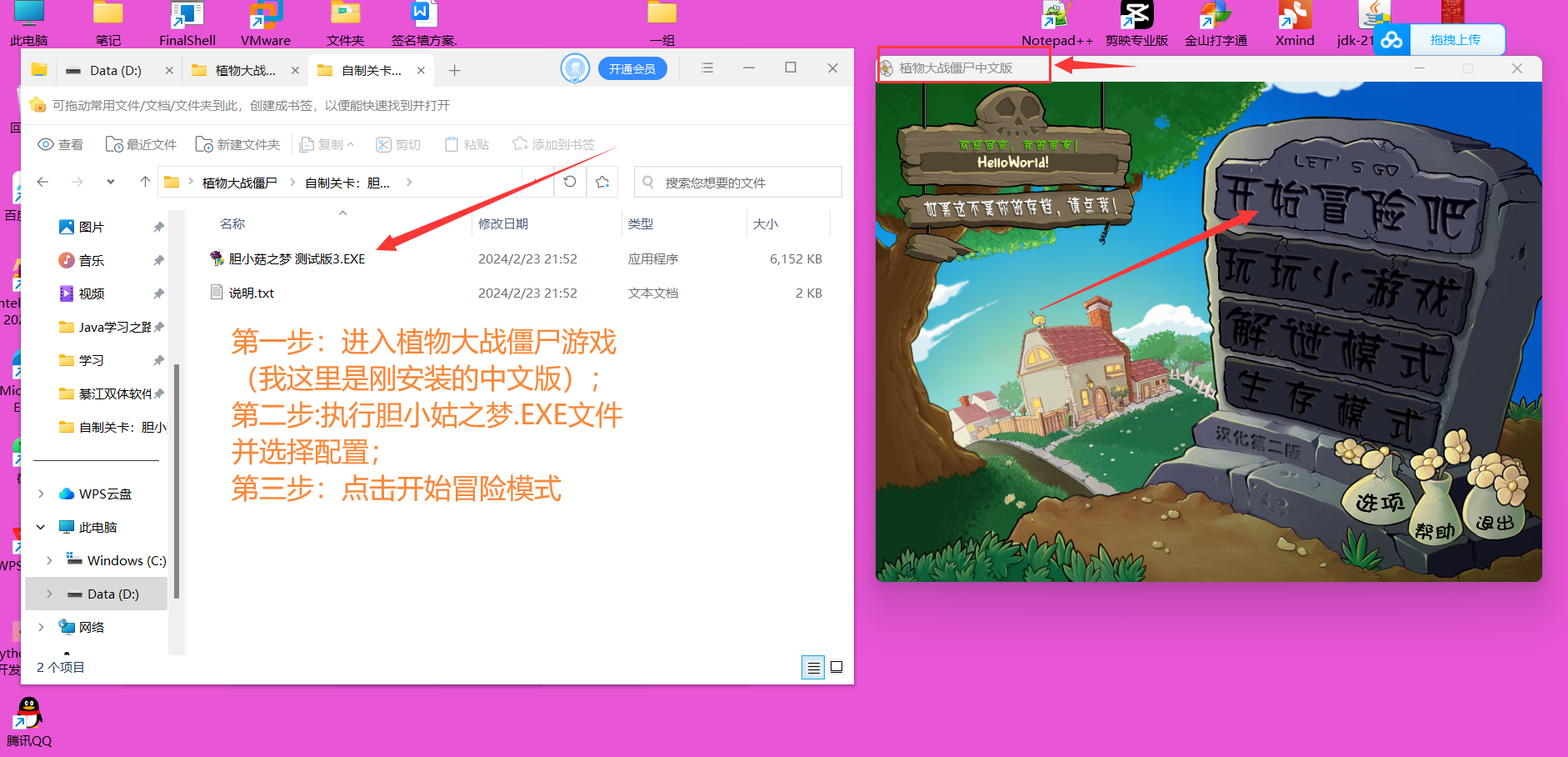The width and height of the screenshot is (1568, 757).
Task: Open the FinalShell desktop shortcut
Action: tap(187, 23)
